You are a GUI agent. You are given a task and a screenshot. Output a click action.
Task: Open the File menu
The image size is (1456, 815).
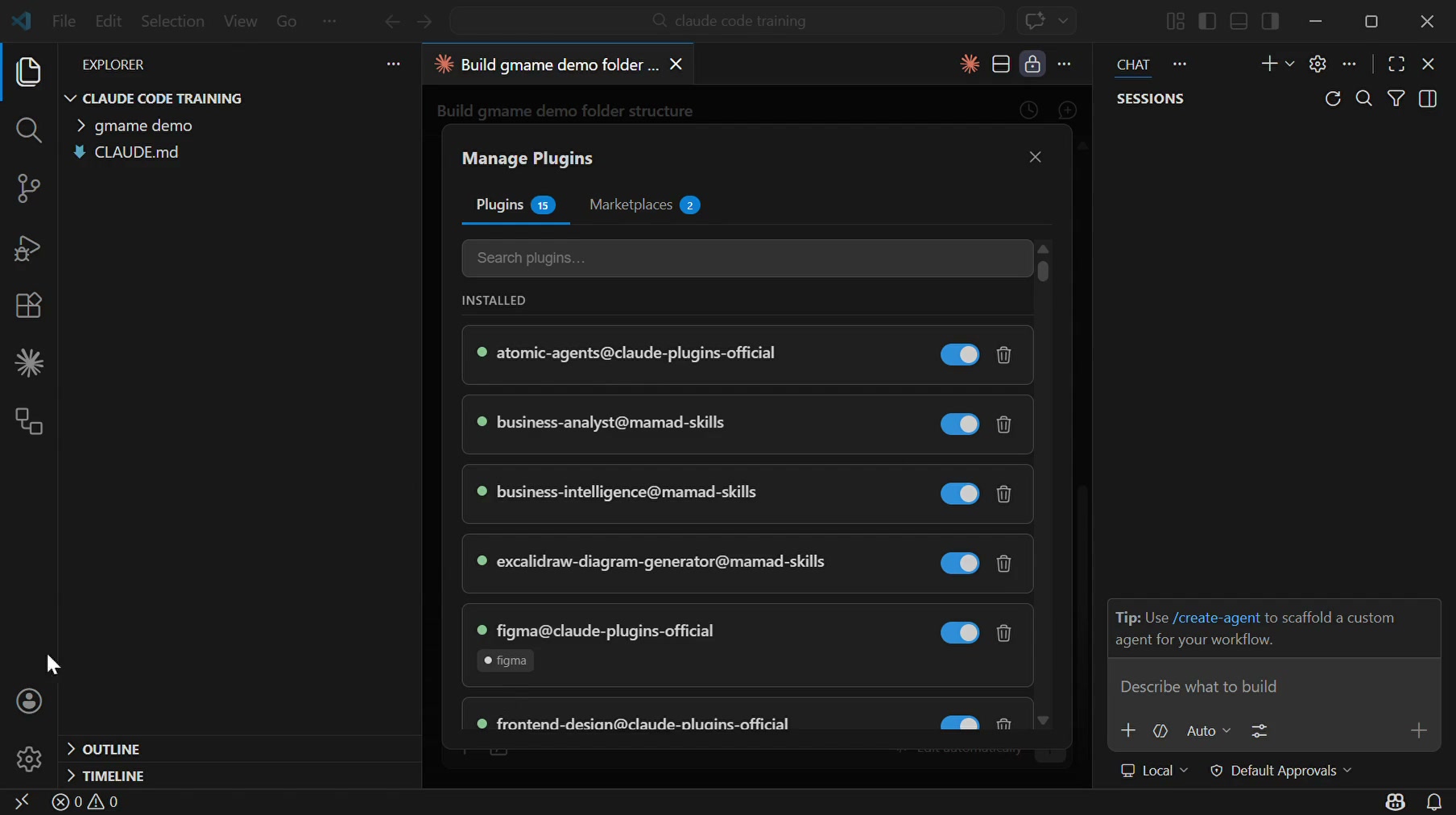(64, 21)
